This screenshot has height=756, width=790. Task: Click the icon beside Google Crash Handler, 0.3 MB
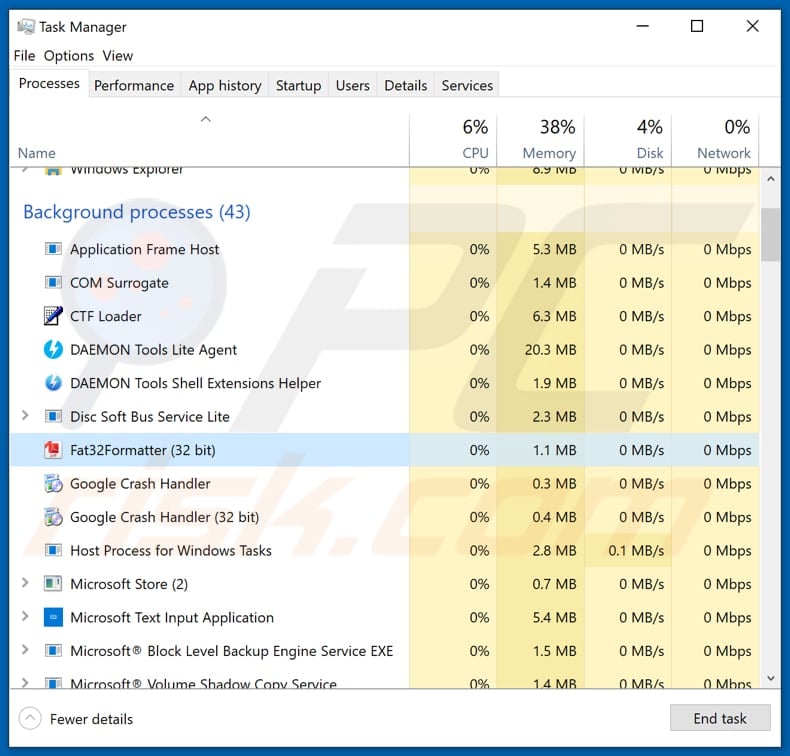[53, 484]
